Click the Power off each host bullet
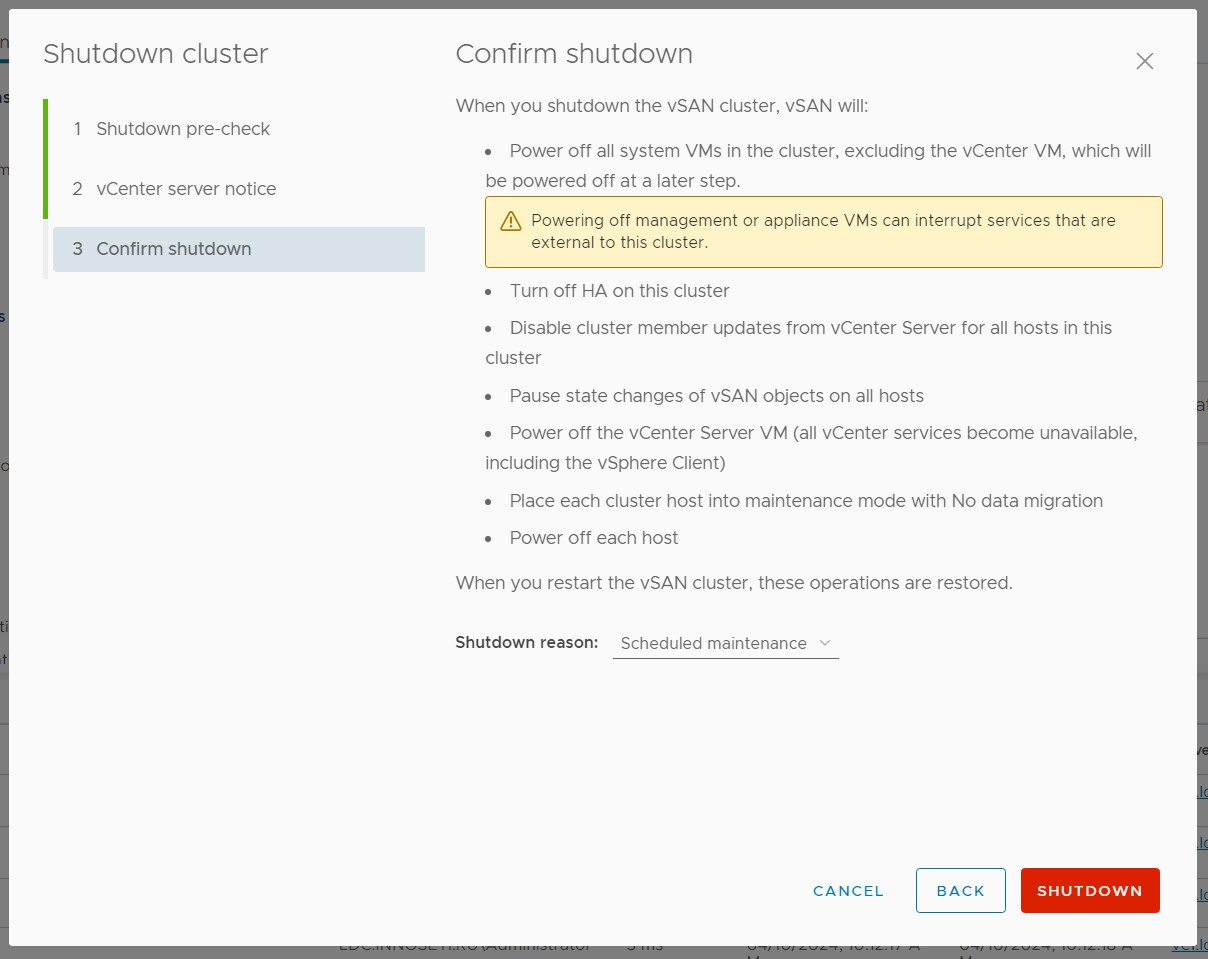 (x=594, y=538)
